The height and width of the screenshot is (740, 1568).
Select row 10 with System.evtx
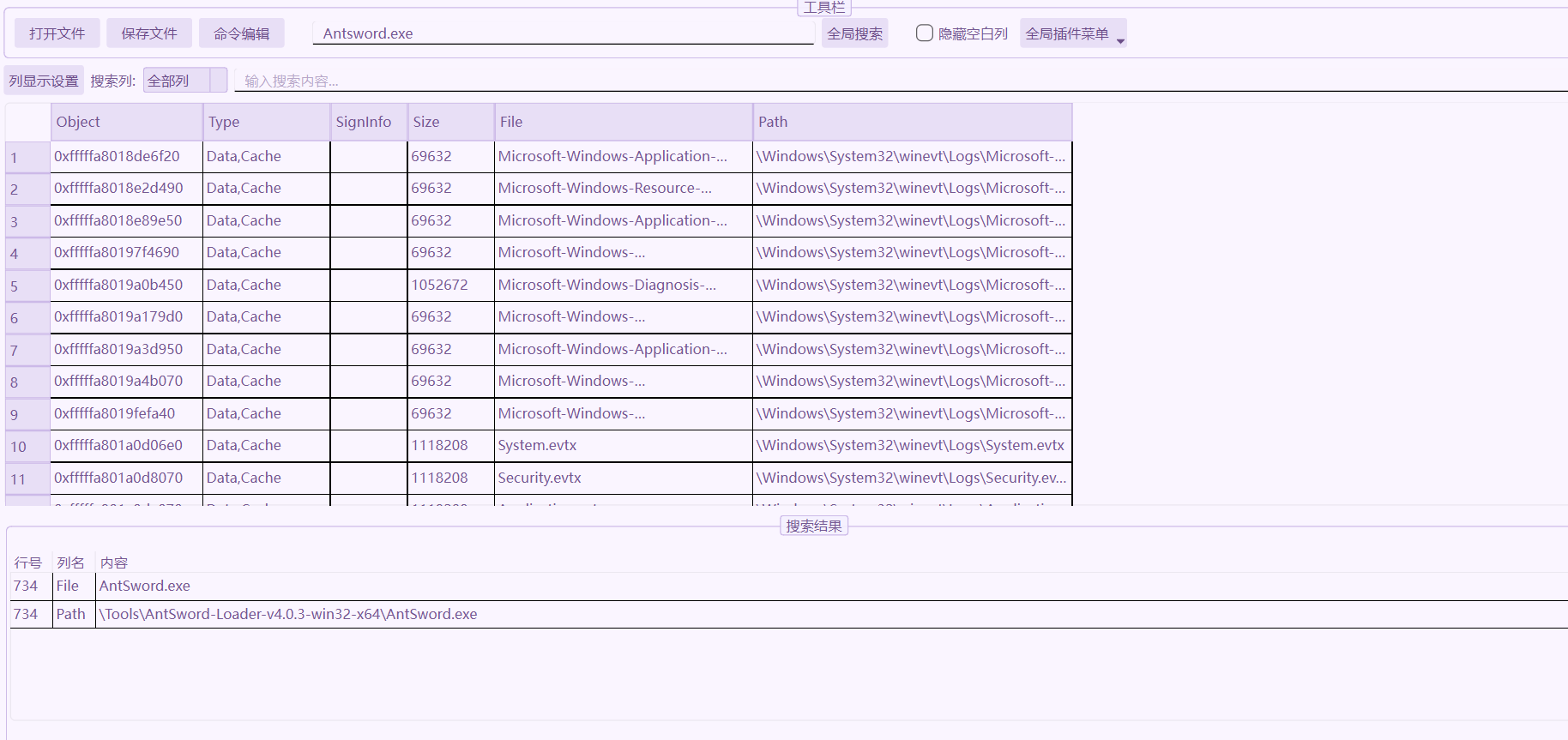[537, 446]
